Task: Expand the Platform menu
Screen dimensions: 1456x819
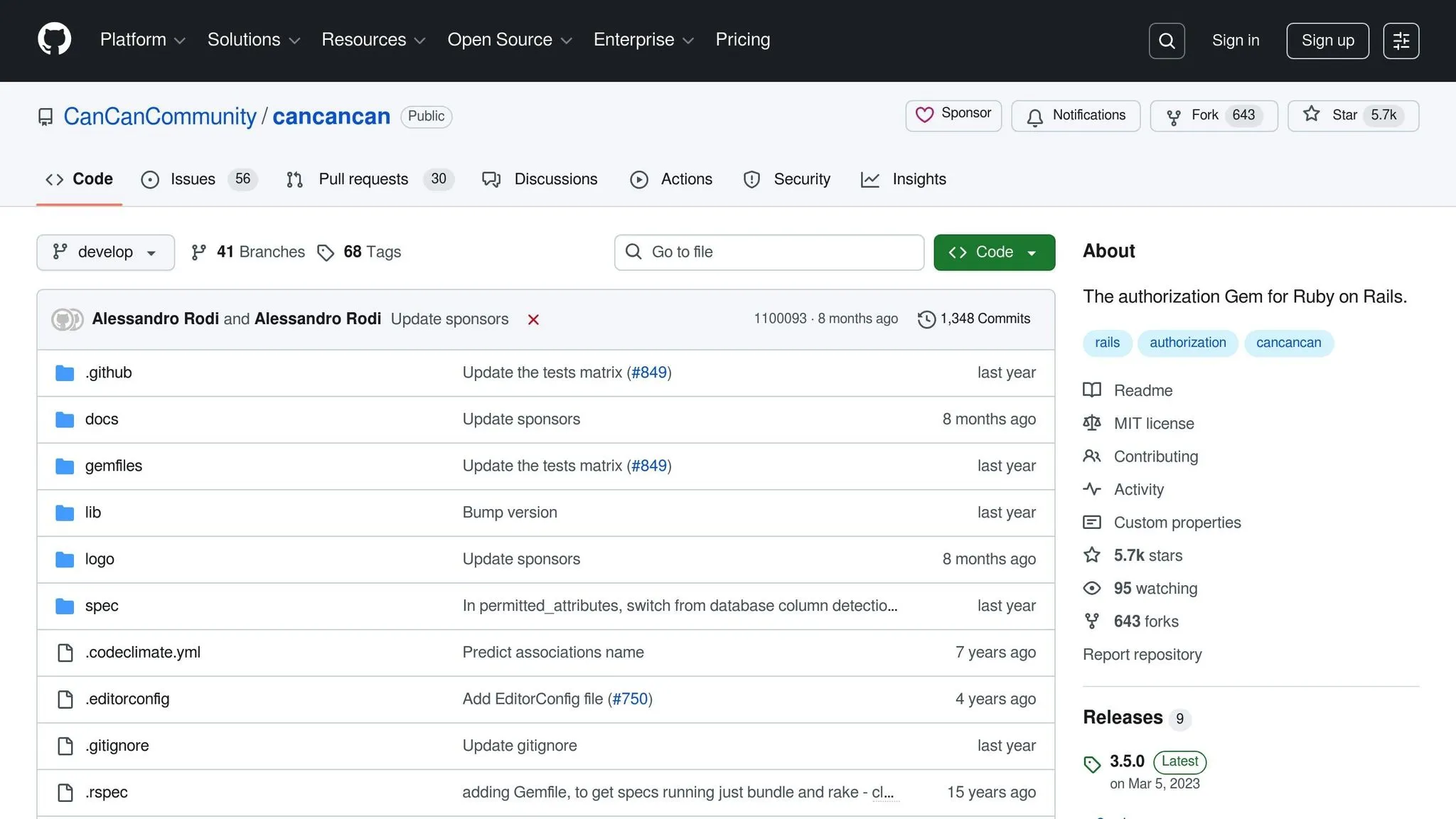Action: (x=143, y=40)
